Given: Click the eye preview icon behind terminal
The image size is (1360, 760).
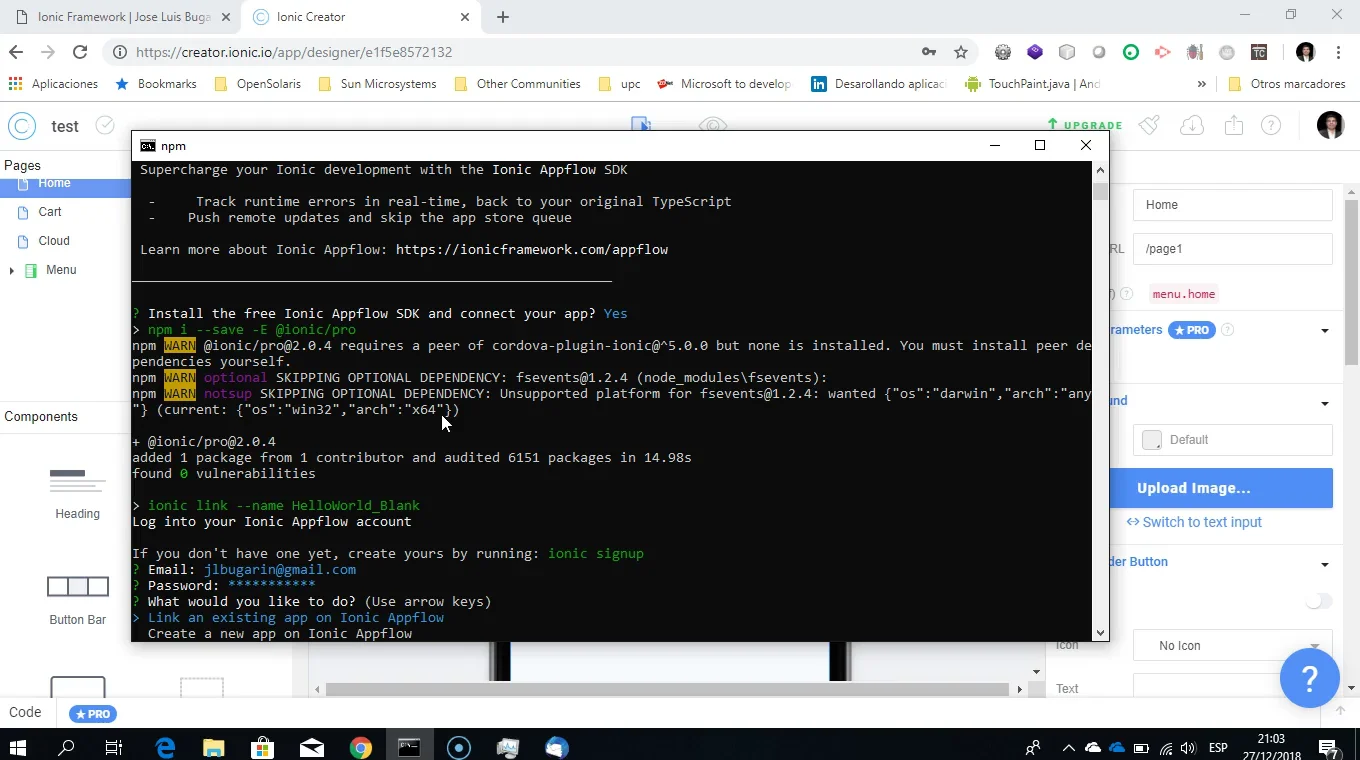Looking at the screenshot, I should (712, 124).
